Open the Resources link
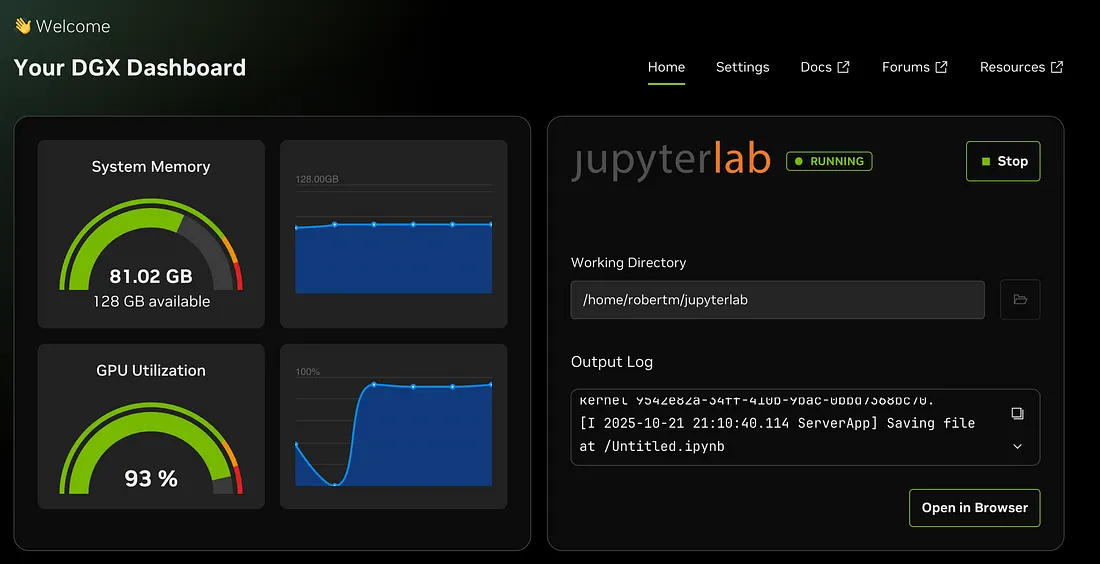Screen dimensions: 1100x564 click(x=1012, y=67)
